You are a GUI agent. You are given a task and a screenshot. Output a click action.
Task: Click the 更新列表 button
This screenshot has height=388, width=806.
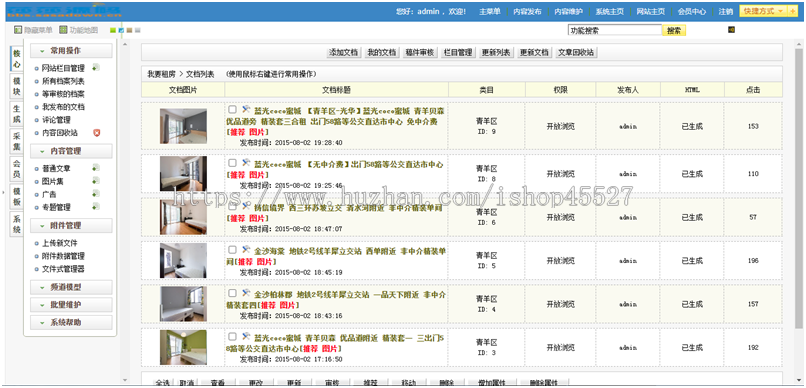(496, 52)
